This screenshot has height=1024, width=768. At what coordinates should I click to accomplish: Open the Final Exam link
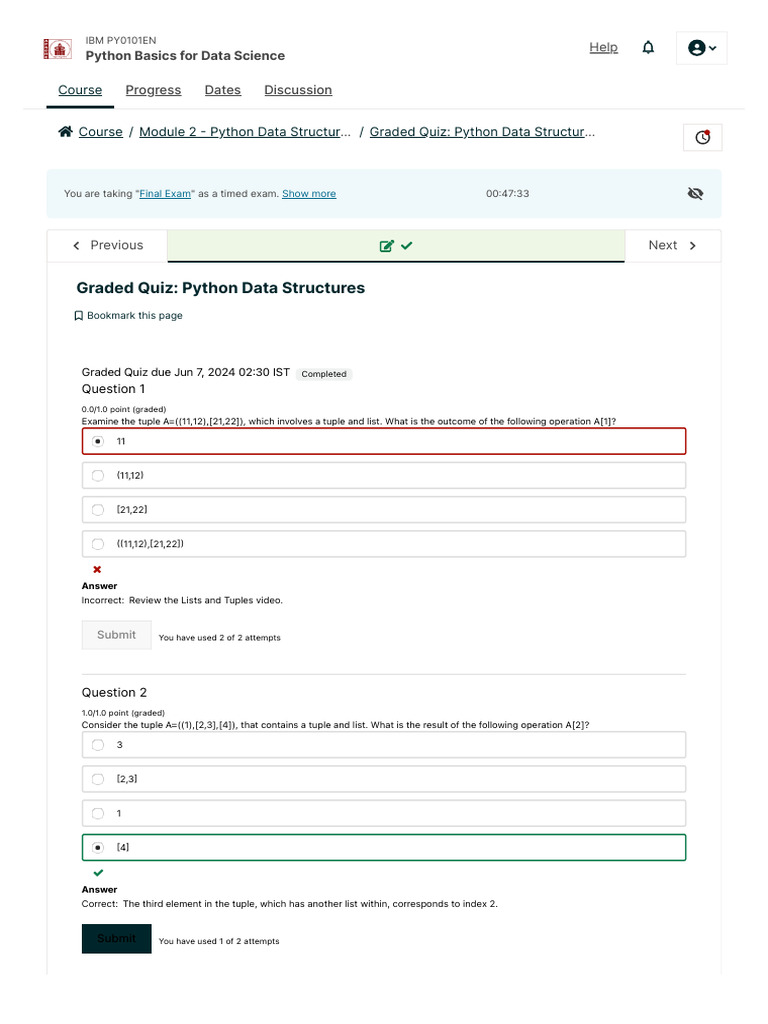[165, 194]
